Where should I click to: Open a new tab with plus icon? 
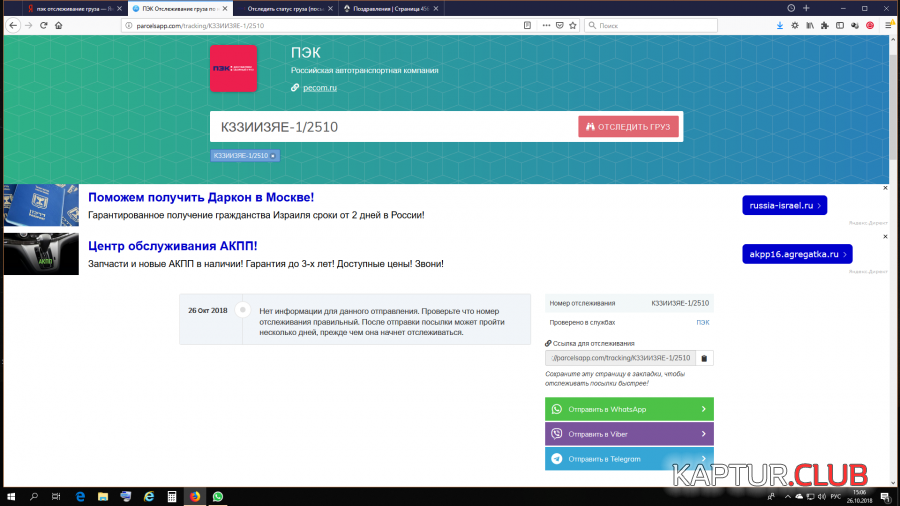pos(806,8)
